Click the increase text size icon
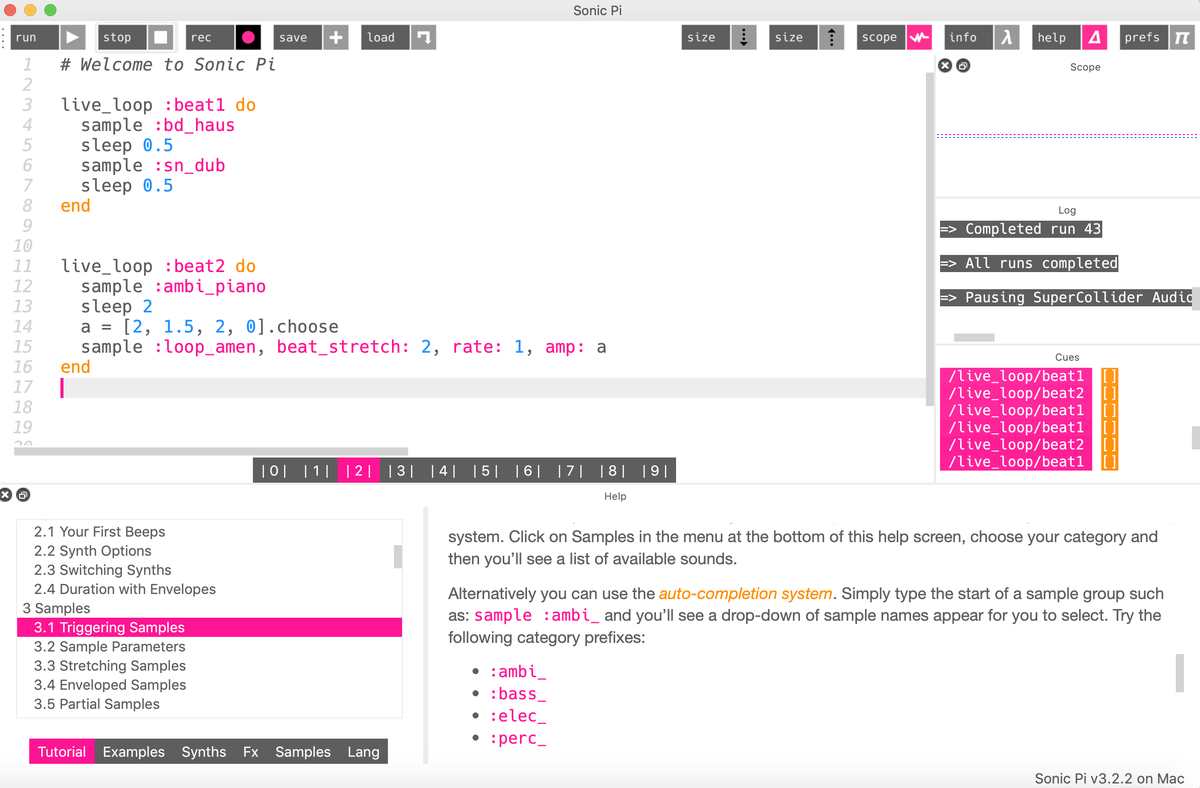1200x788 pixels. tap(831, 38)
